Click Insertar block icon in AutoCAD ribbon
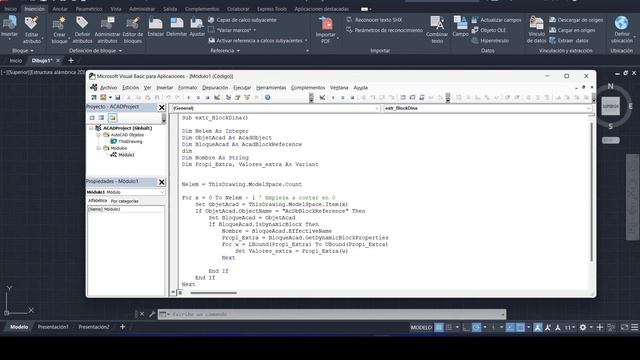Screen dimensions: 640x360 coord(9,23)
